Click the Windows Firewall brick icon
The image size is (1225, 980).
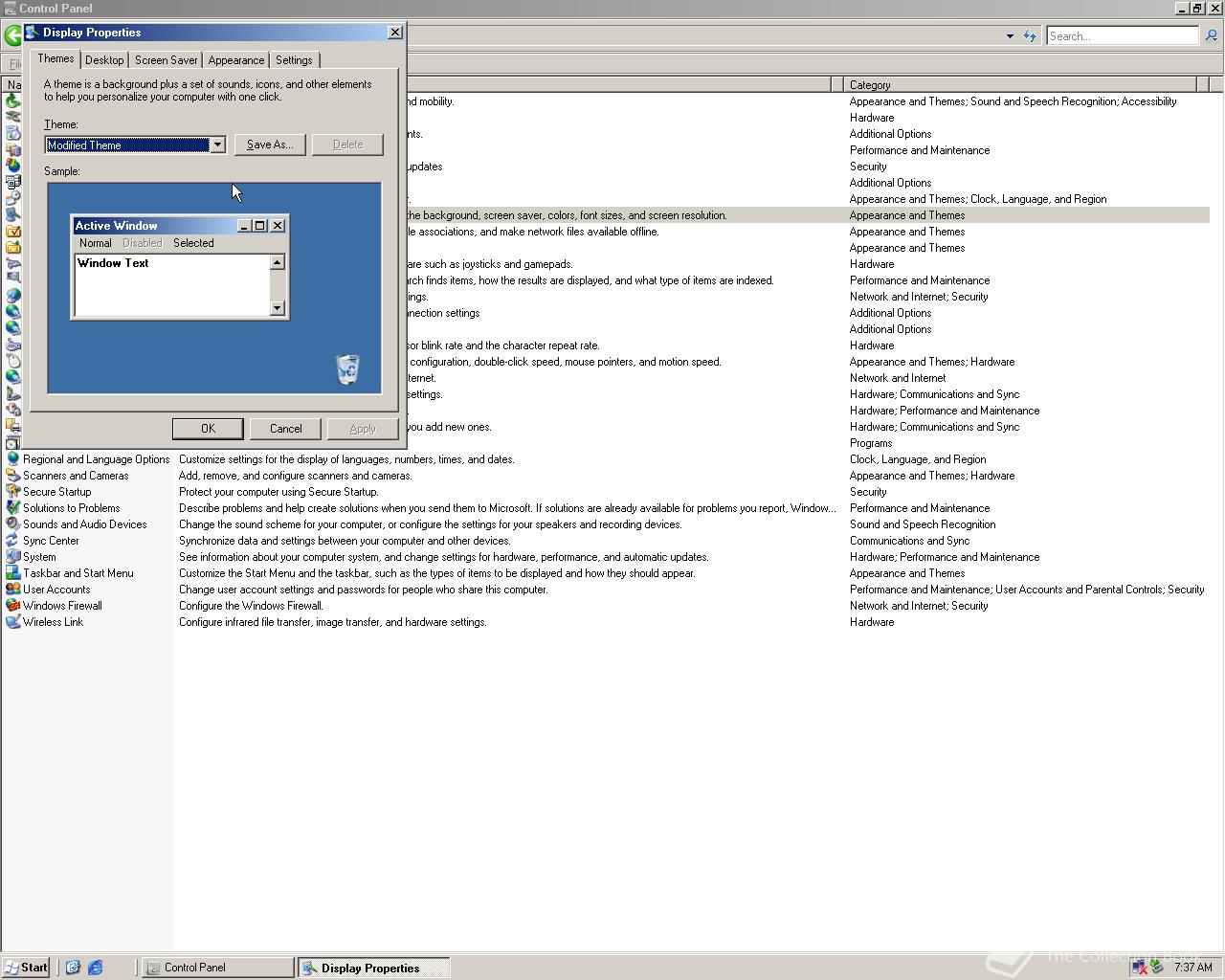point(12,606)
